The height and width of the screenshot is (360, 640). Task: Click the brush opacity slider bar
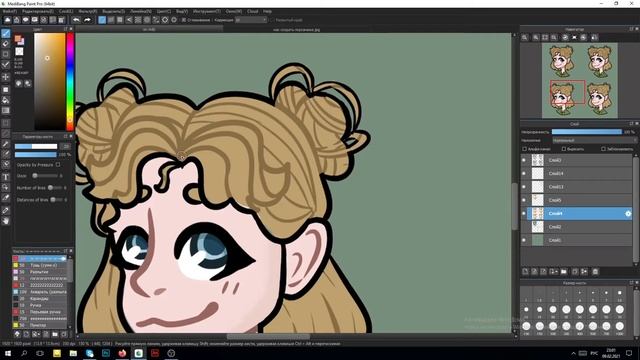coord(36,155)
